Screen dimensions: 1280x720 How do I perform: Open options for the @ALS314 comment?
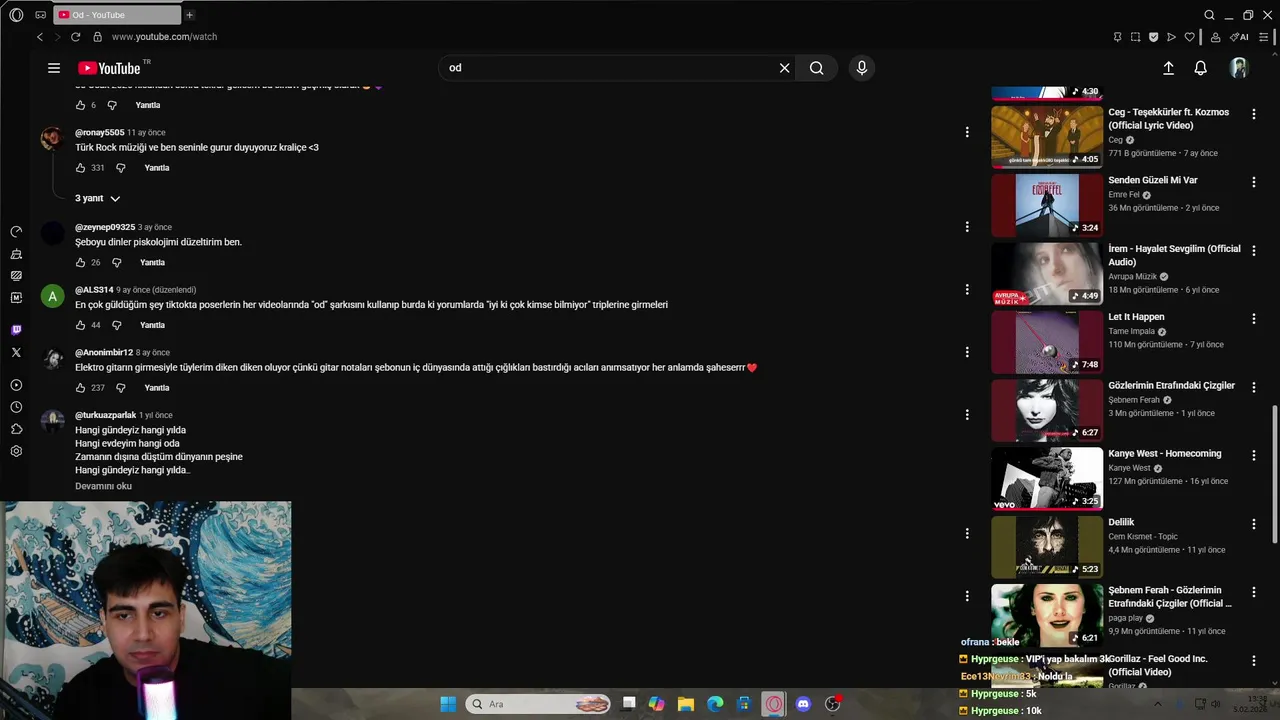(x=967, y=289)
